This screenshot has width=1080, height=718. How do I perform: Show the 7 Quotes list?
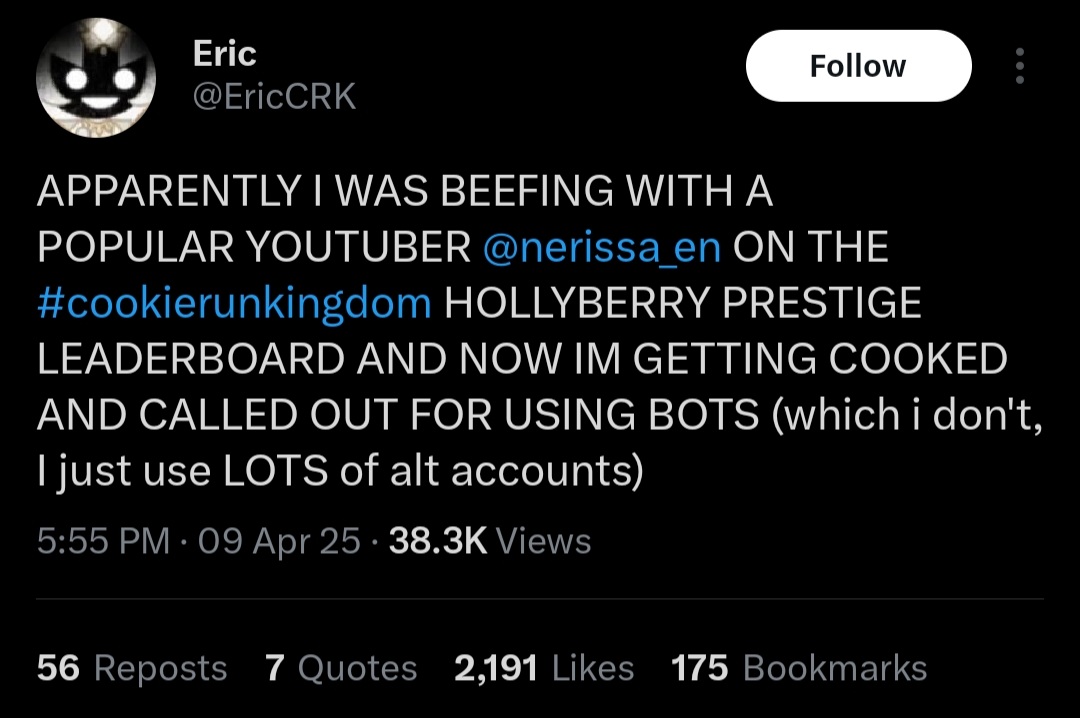(341, 668)
